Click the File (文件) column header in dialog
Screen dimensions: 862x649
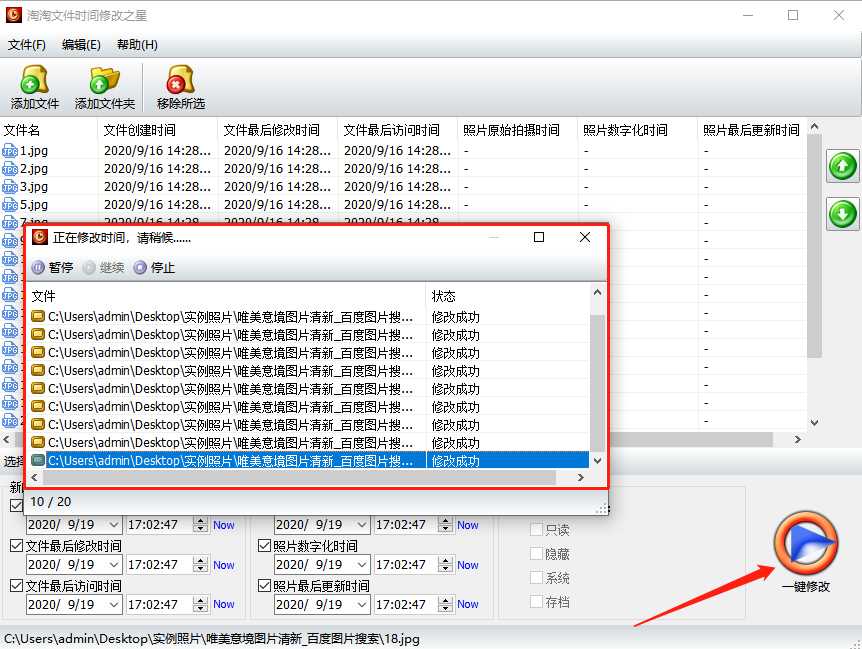[226, 296]
